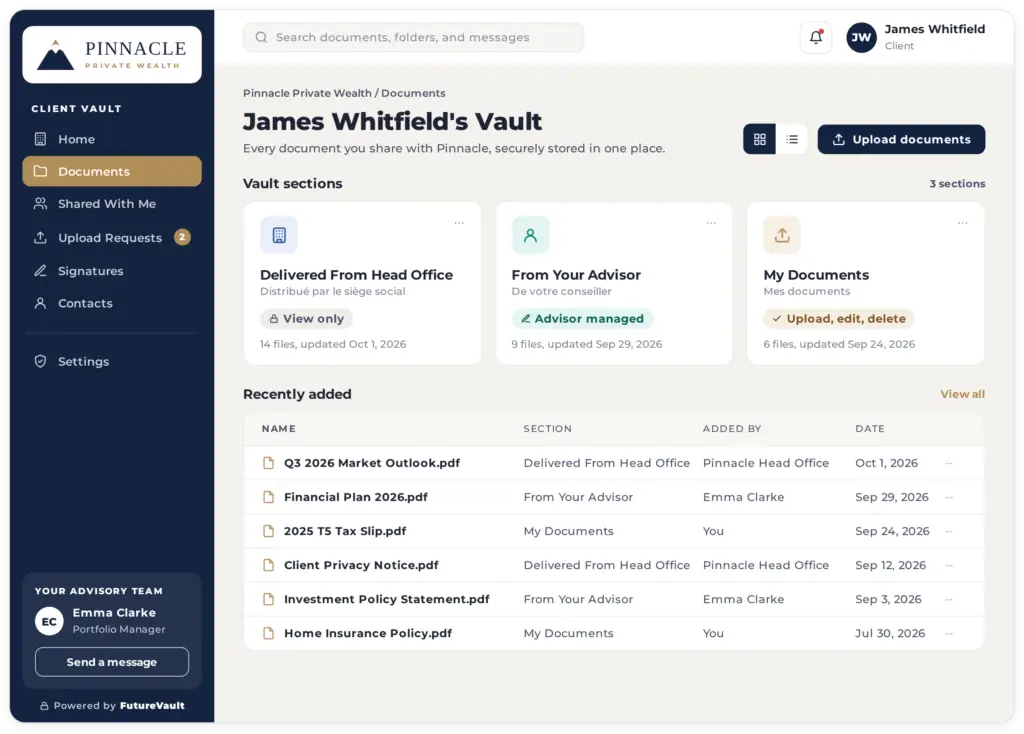
Task: Open Investment Policy Statement.pdf
Action: click(387, 599)
